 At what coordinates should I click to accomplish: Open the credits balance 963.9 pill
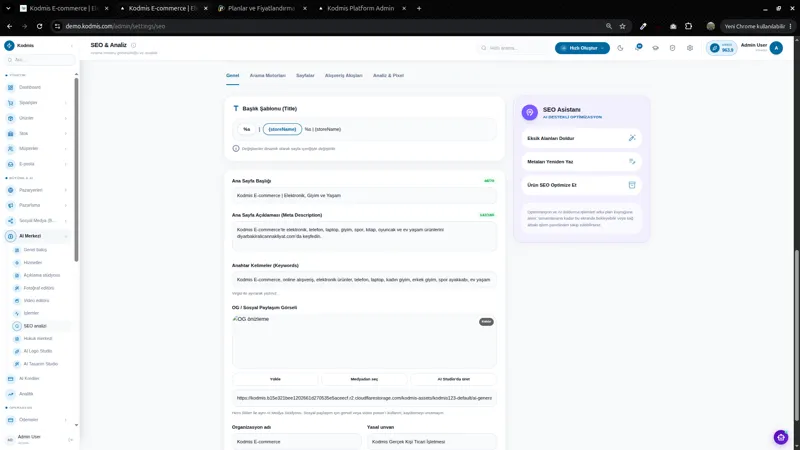click(x=721, y=48)
